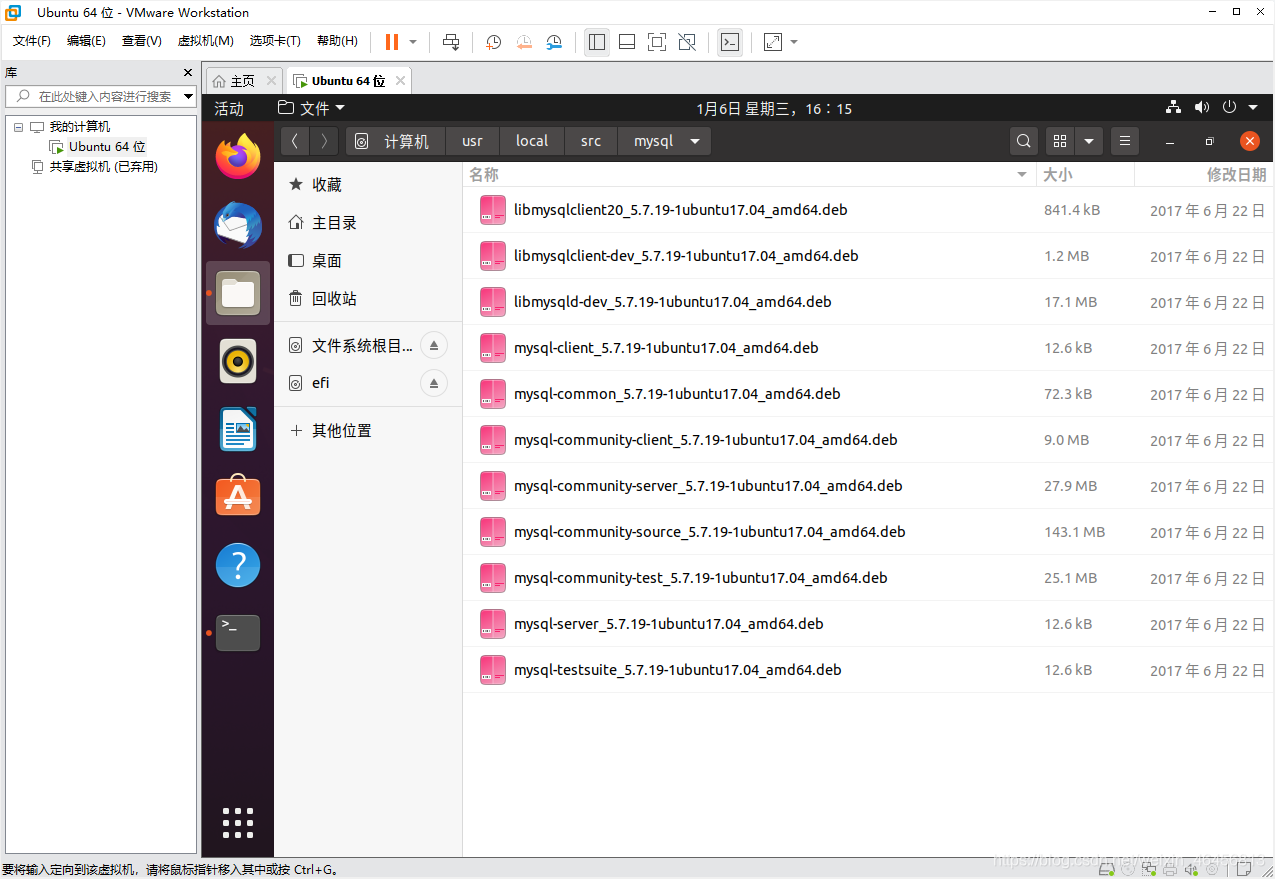The height and width of the screenshot is (879, 1275).
Task: Open the 选项卡(T) menu
Action: (x=275, y=41)
